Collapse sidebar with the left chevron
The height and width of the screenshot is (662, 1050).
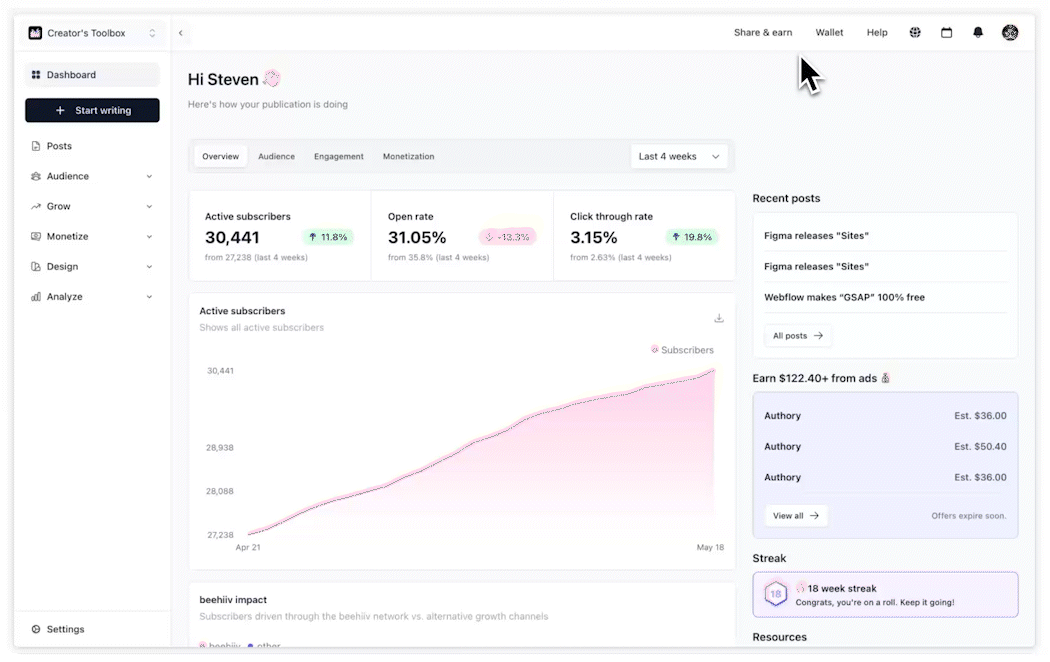(x=181, y=33)
